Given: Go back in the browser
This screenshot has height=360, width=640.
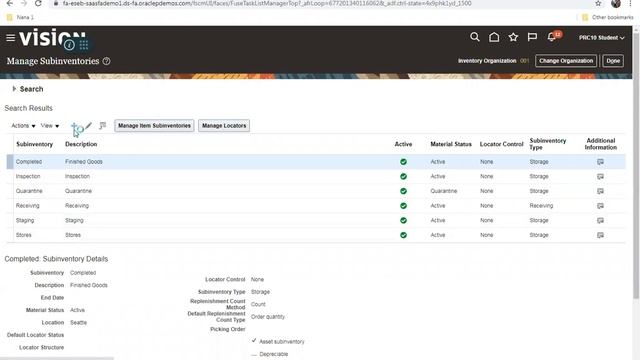Looking at the screenshot, I should click(x=10, y=3).
